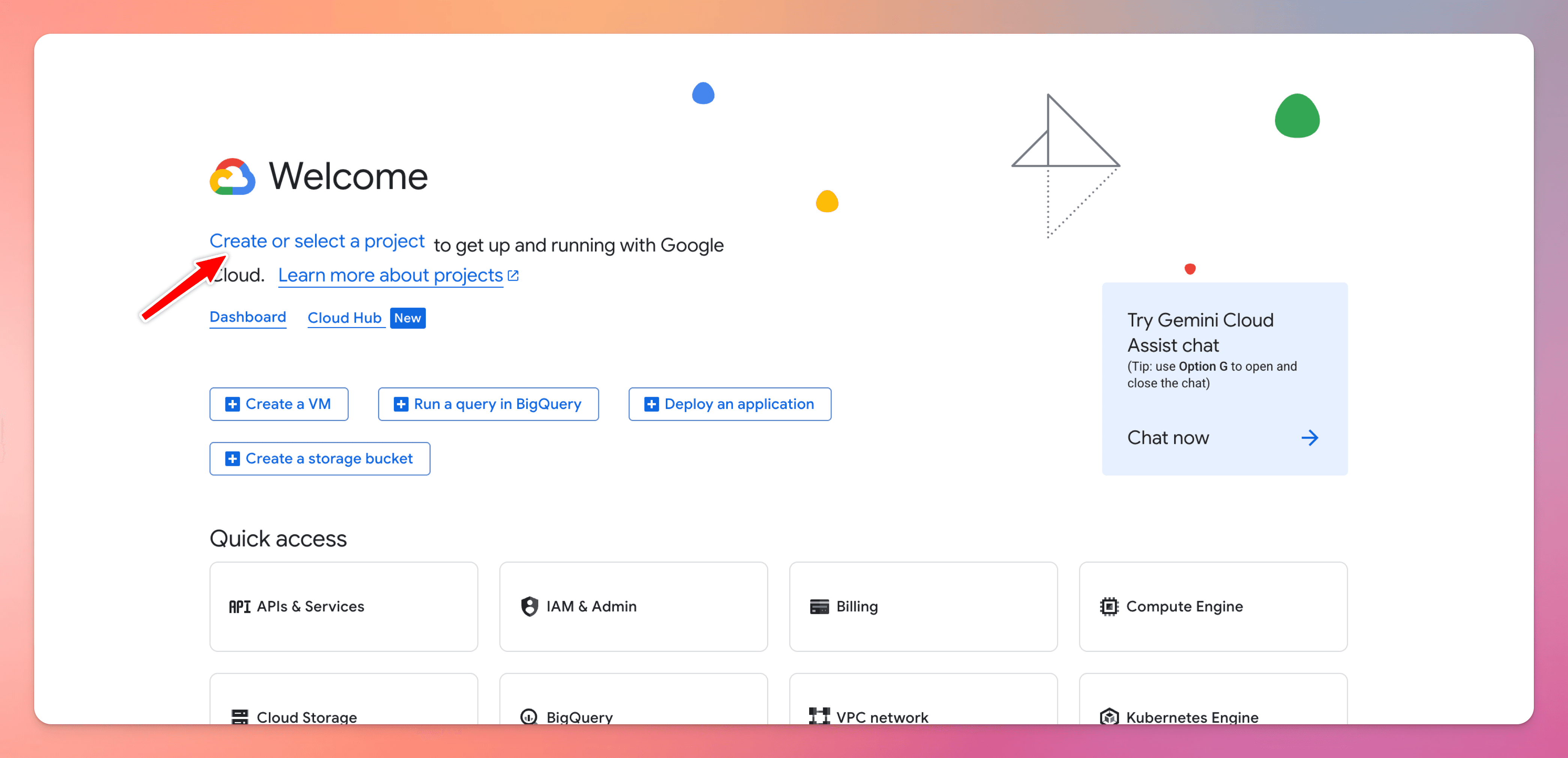Click Chat now in Gemini card
Screen dimensions: 1568x758
1167,438
